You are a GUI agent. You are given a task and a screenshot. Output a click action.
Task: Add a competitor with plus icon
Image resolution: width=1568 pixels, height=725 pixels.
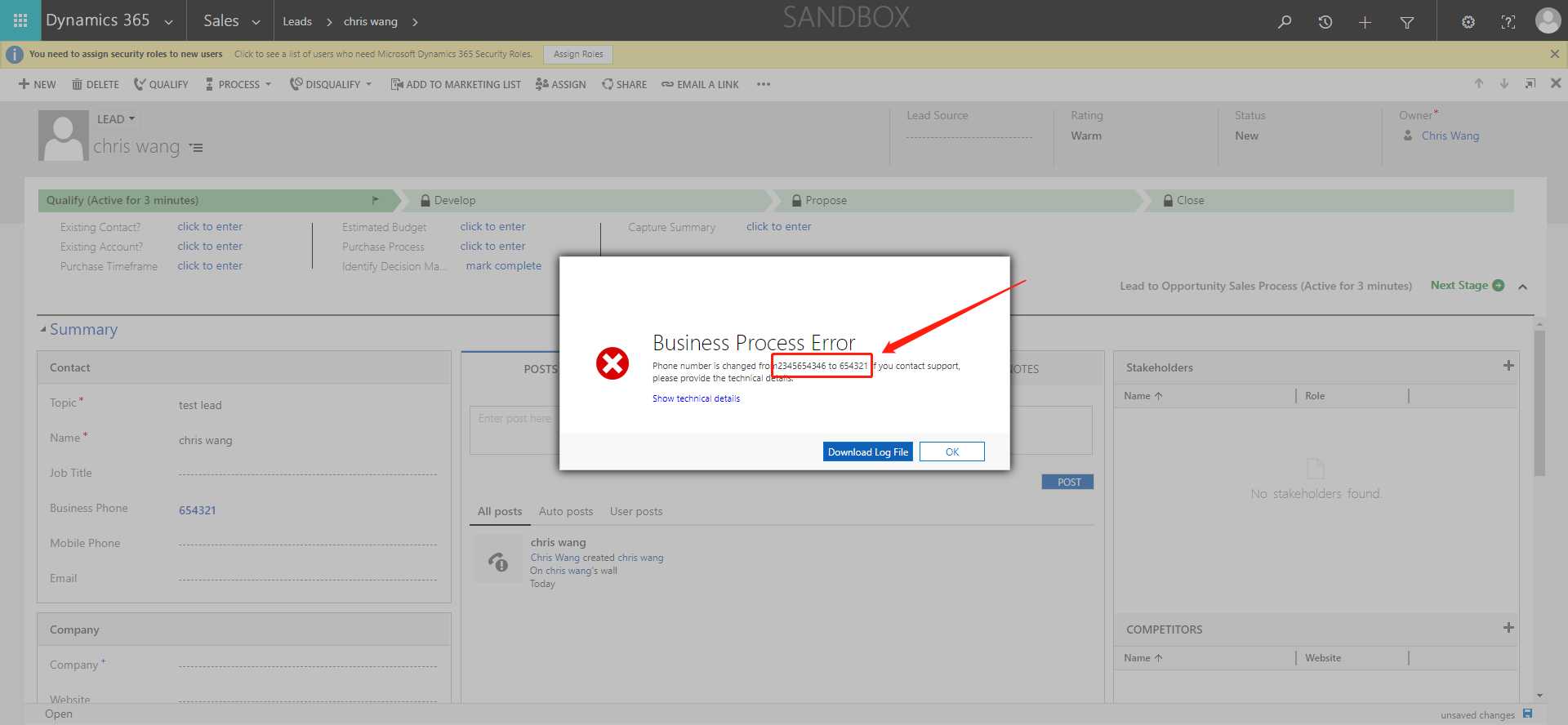(x=1508, y=628)
